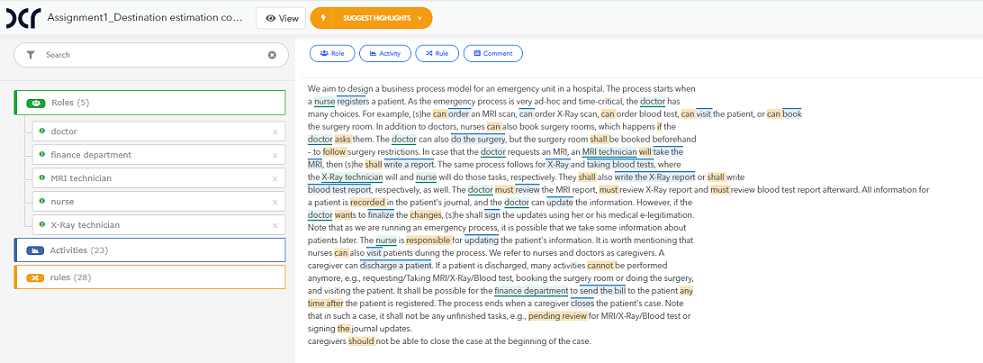983x363 pixels.
Task: Click the shuffle icon in Rule button
Action: pyautogui.click(x=429, y=54)
